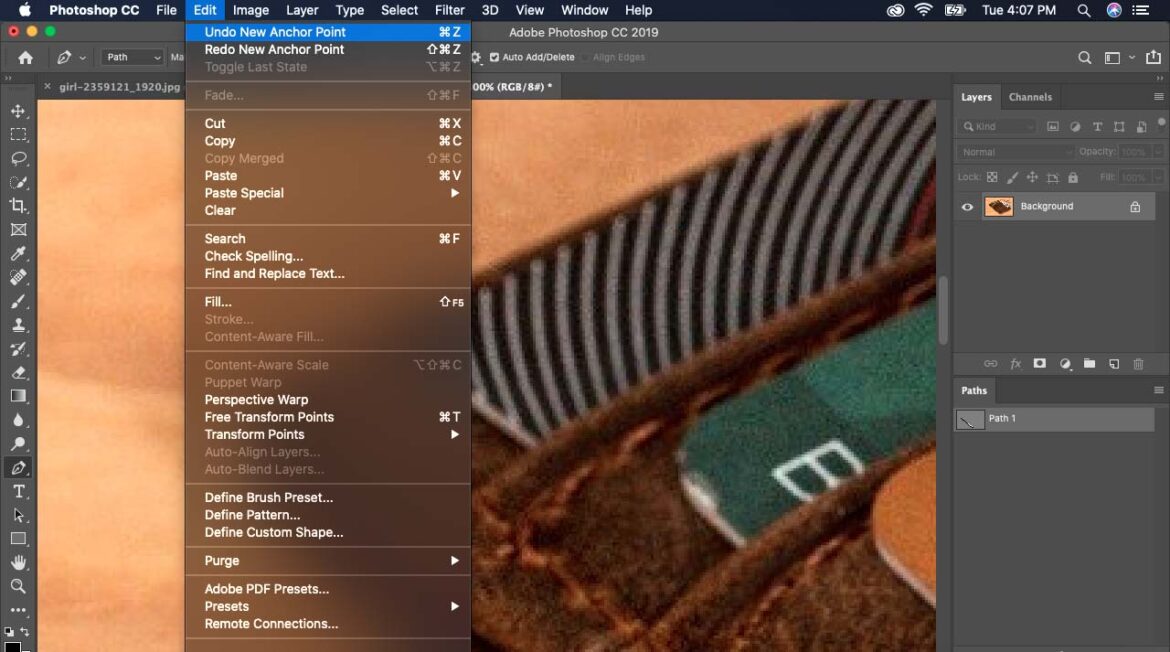
Task: Toggle the Background layer lock icon
Action: 1135,207
